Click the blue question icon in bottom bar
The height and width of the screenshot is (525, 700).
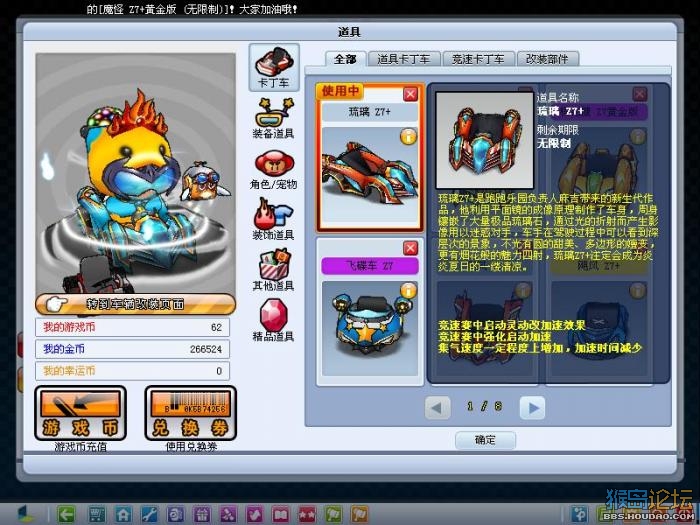click(580, 515)
